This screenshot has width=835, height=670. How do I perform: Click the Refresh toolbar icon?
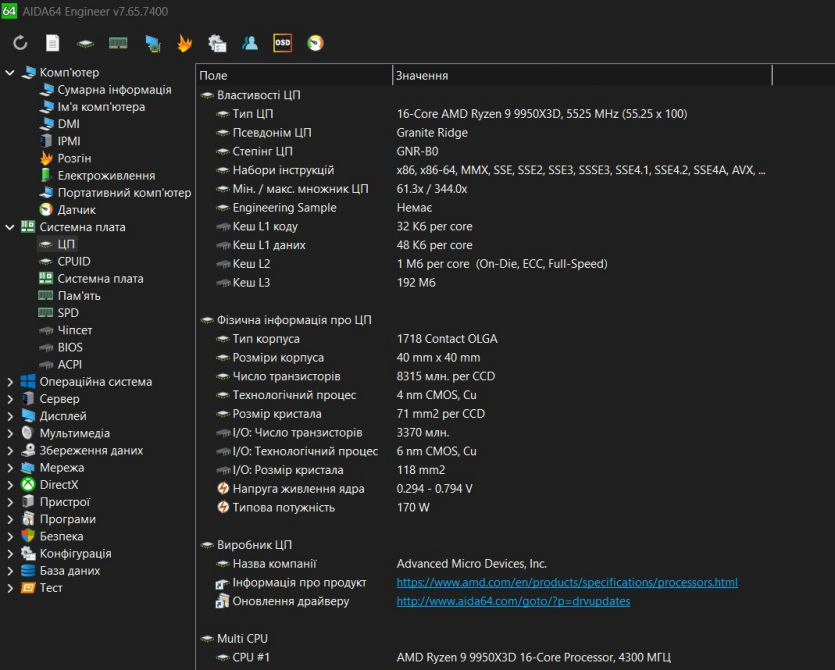pos(20,43)
